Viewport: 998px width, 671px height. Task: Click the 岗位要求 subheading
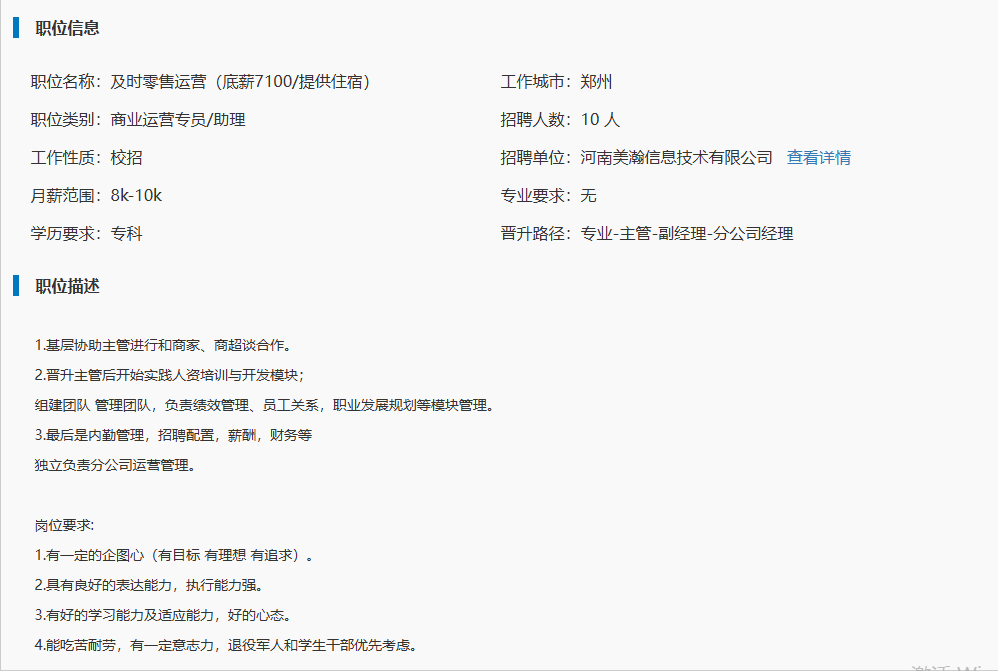pos(64,525)
